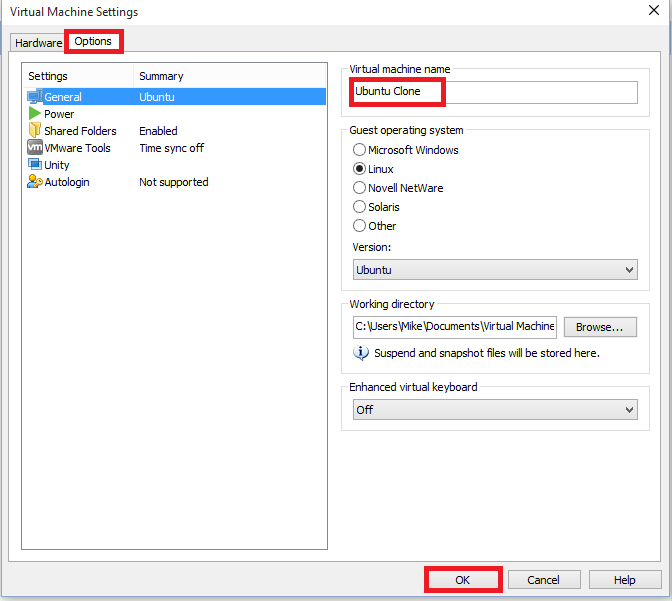
Task: Select the Shared Folders folder icon
Action: tap(35, 131)
